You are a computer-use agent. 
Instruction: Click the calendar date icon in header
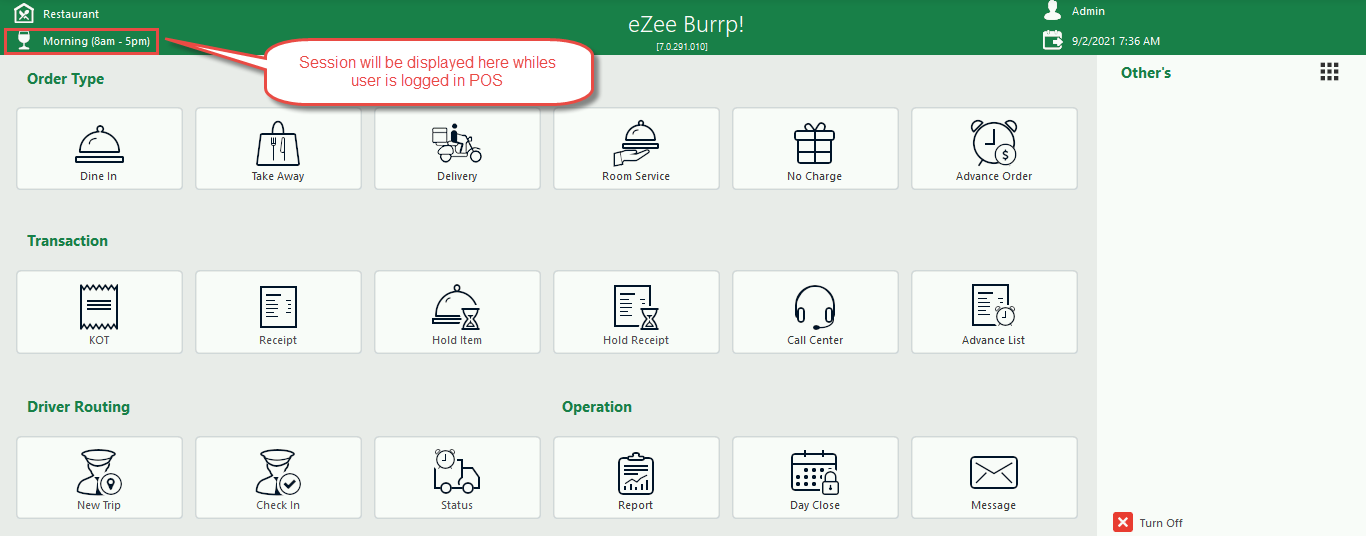(1052, 40)
